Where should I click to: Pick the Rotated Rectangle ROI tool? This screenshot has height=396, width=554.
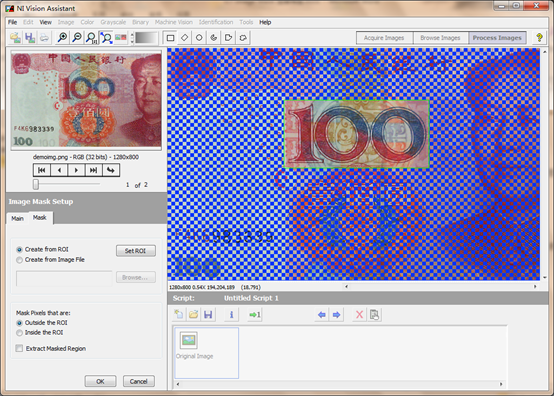coord(185,37)
